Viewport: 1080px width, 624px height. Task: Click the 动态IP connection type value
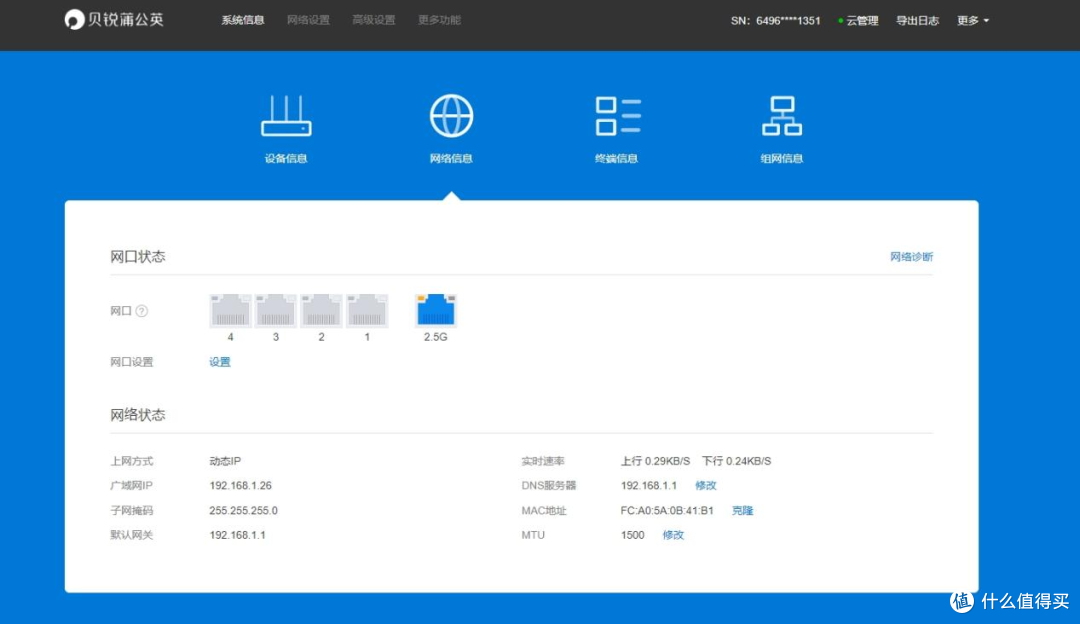[225, 461]
